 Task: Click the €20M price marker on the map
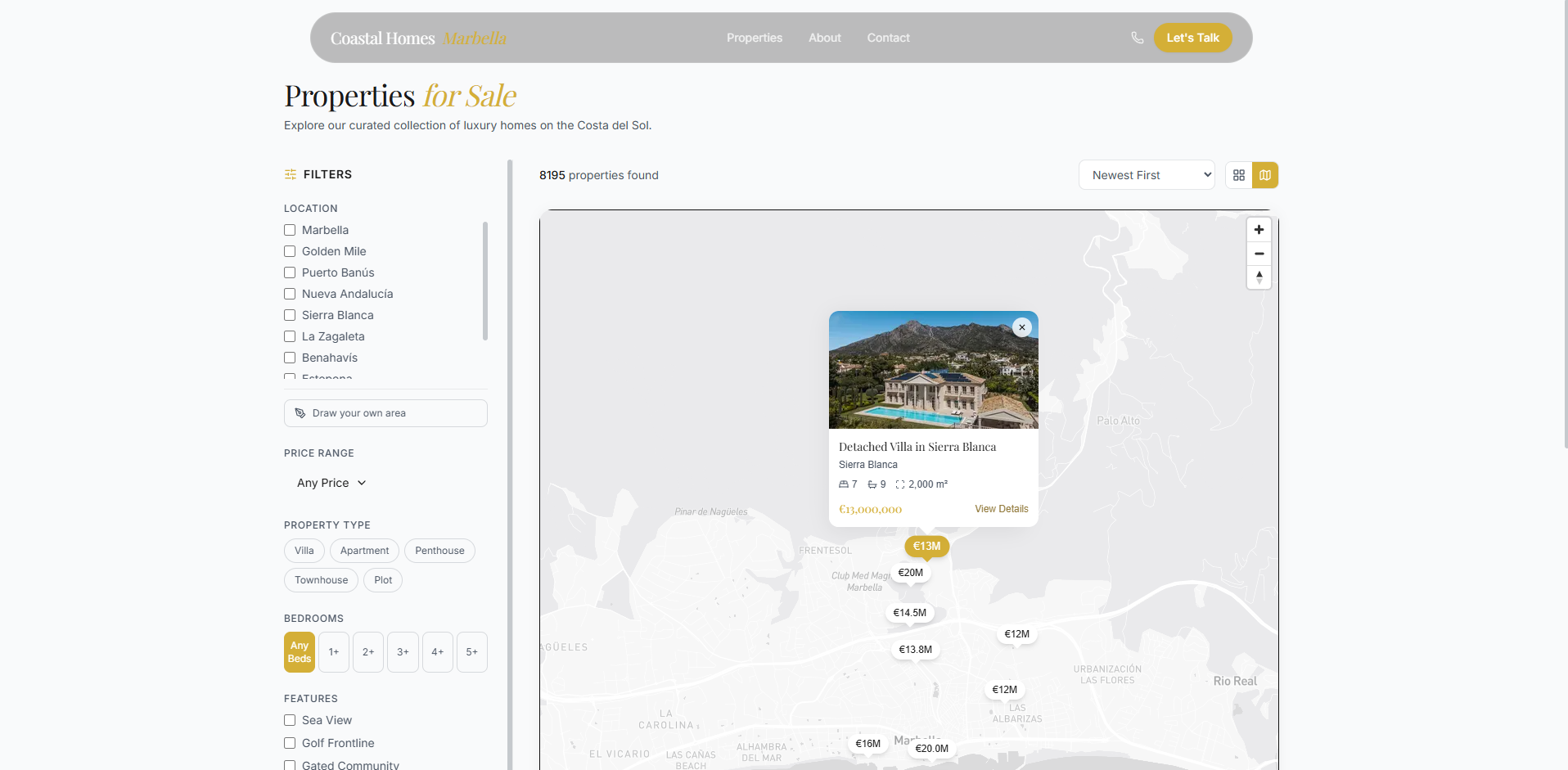(911, 573)
